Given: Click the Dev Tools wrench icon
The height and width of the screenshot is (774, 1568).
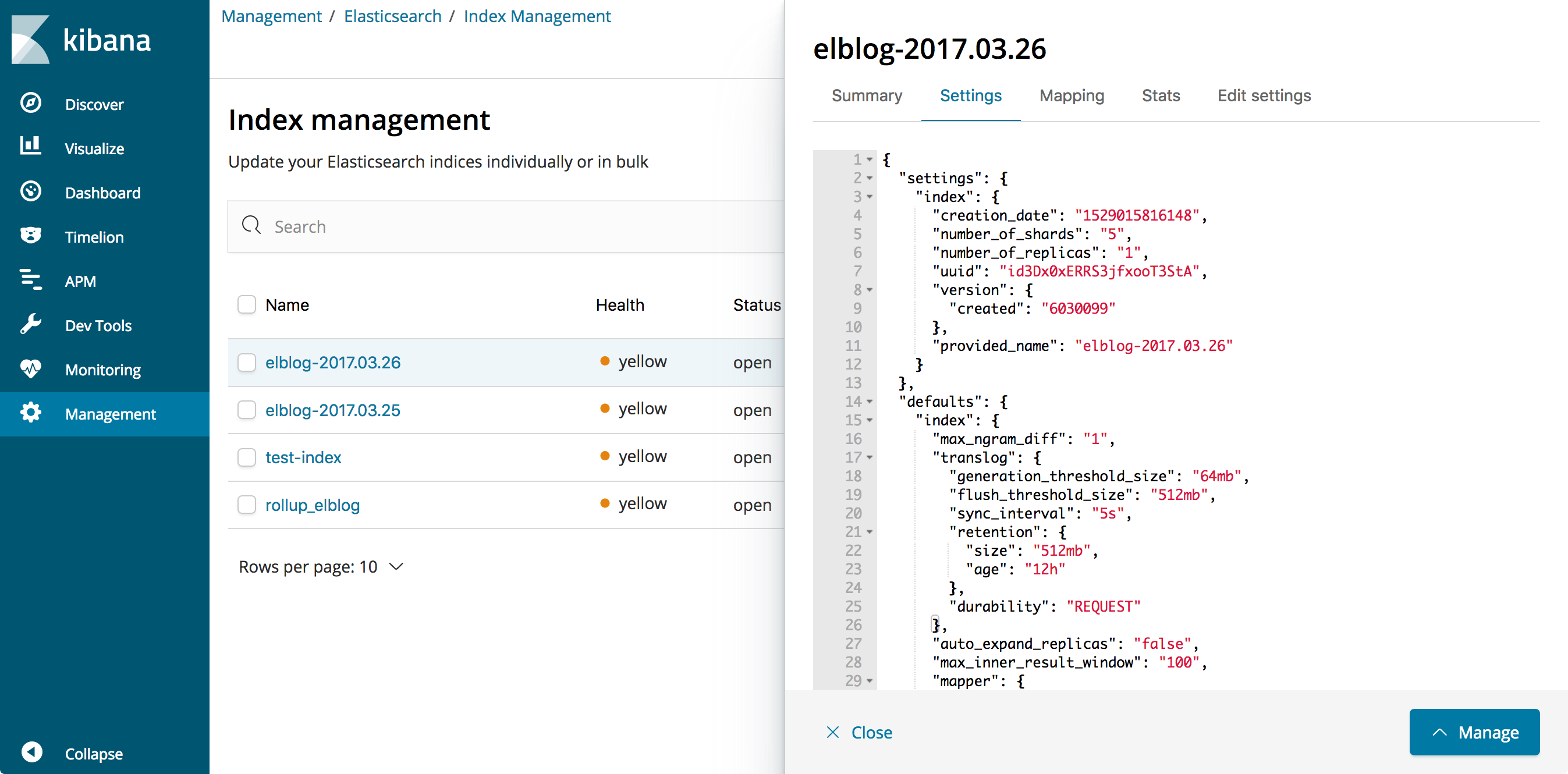Looking at the screenshot, I should click(30, 324).
